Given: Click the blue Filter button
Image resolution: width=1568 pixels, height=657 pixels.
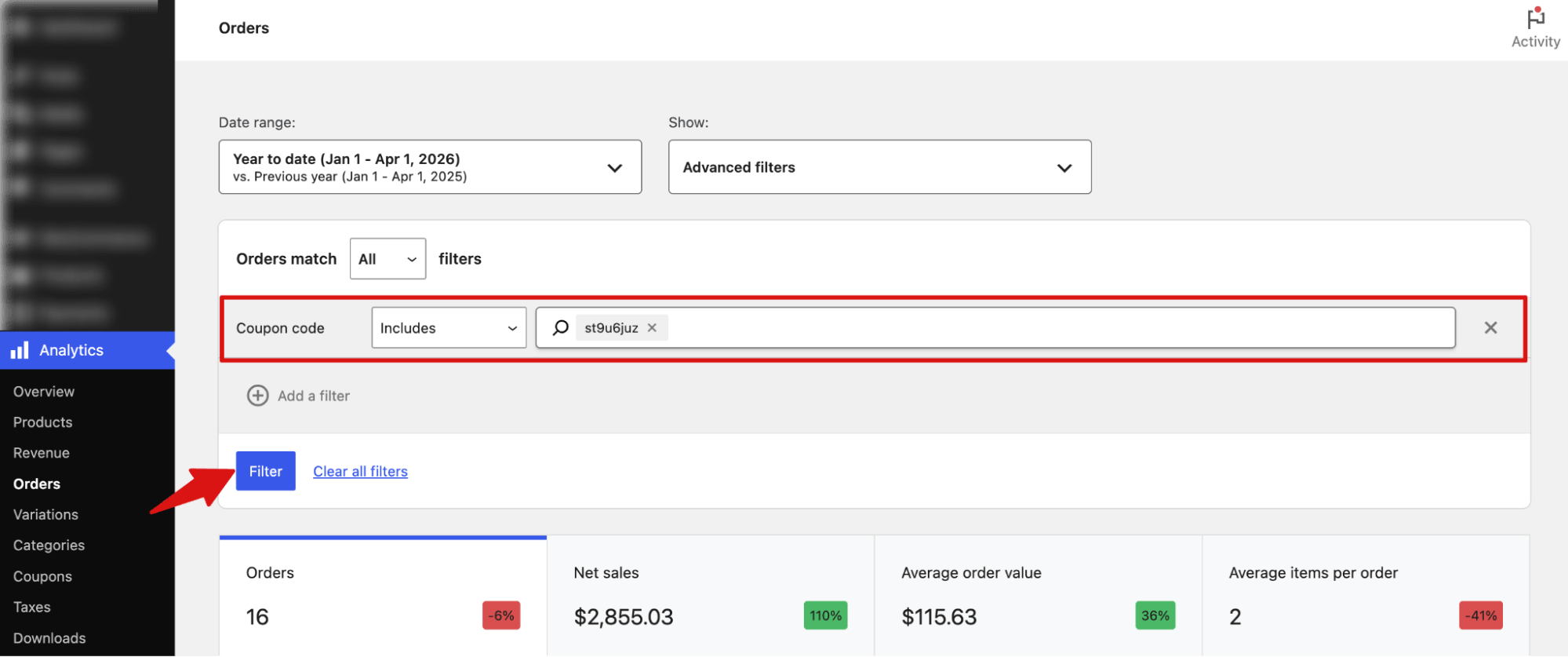Looking at the screenshot, I should tap(265, 471).
